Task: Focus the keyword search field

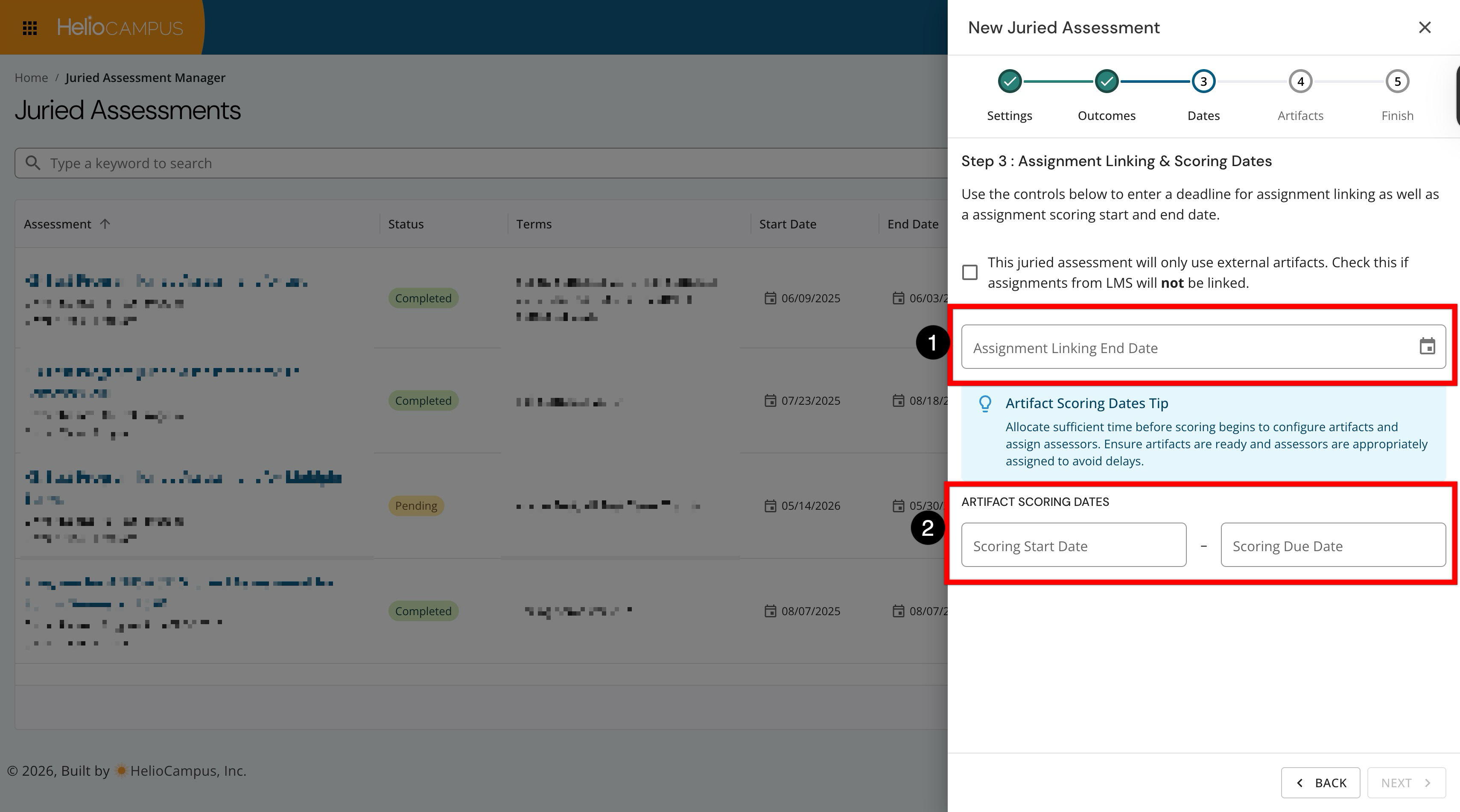Action: coord(481,163)
